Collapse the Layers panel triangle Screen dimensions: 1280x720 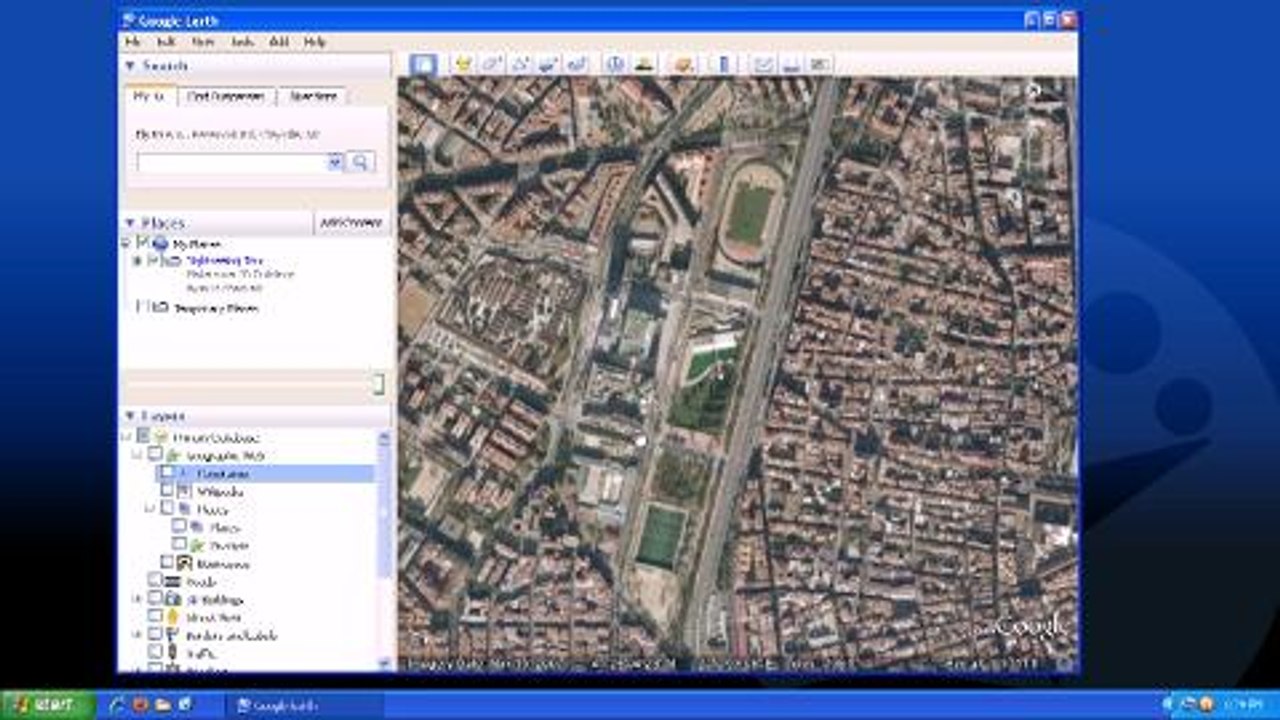130,416
